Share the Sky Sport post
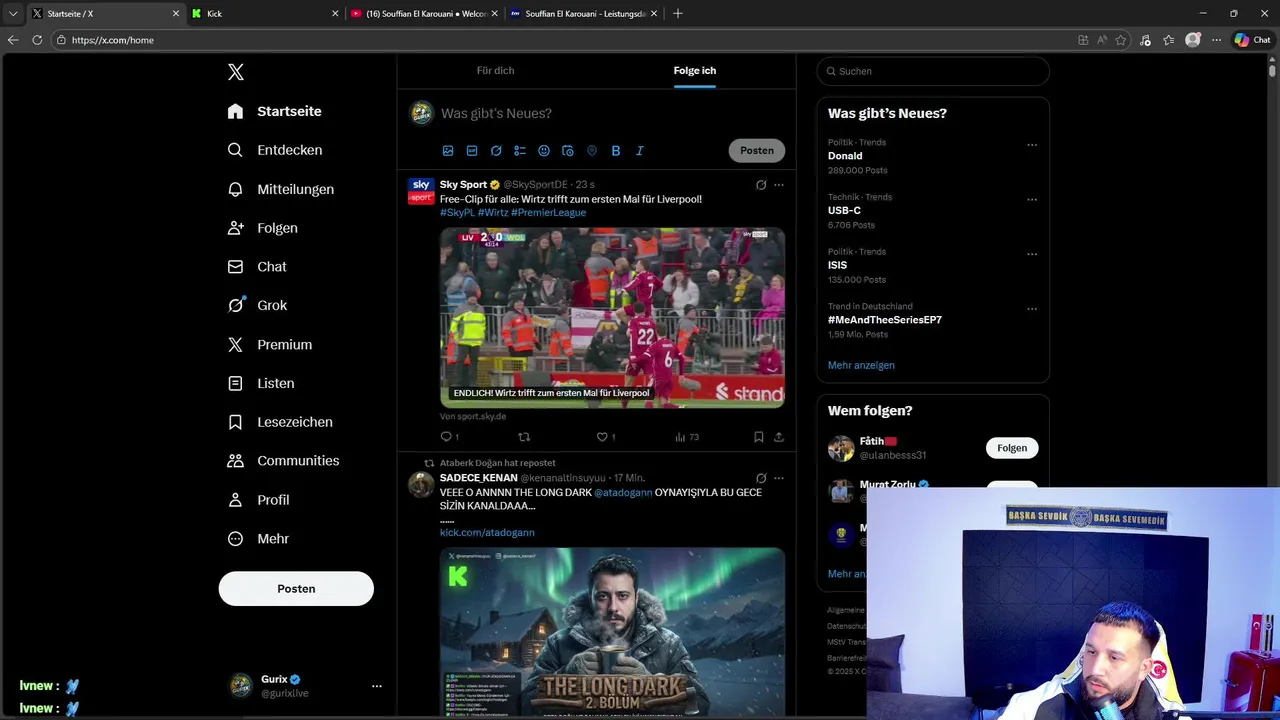This screenshot has height=720, width=1280. [779, 437]
